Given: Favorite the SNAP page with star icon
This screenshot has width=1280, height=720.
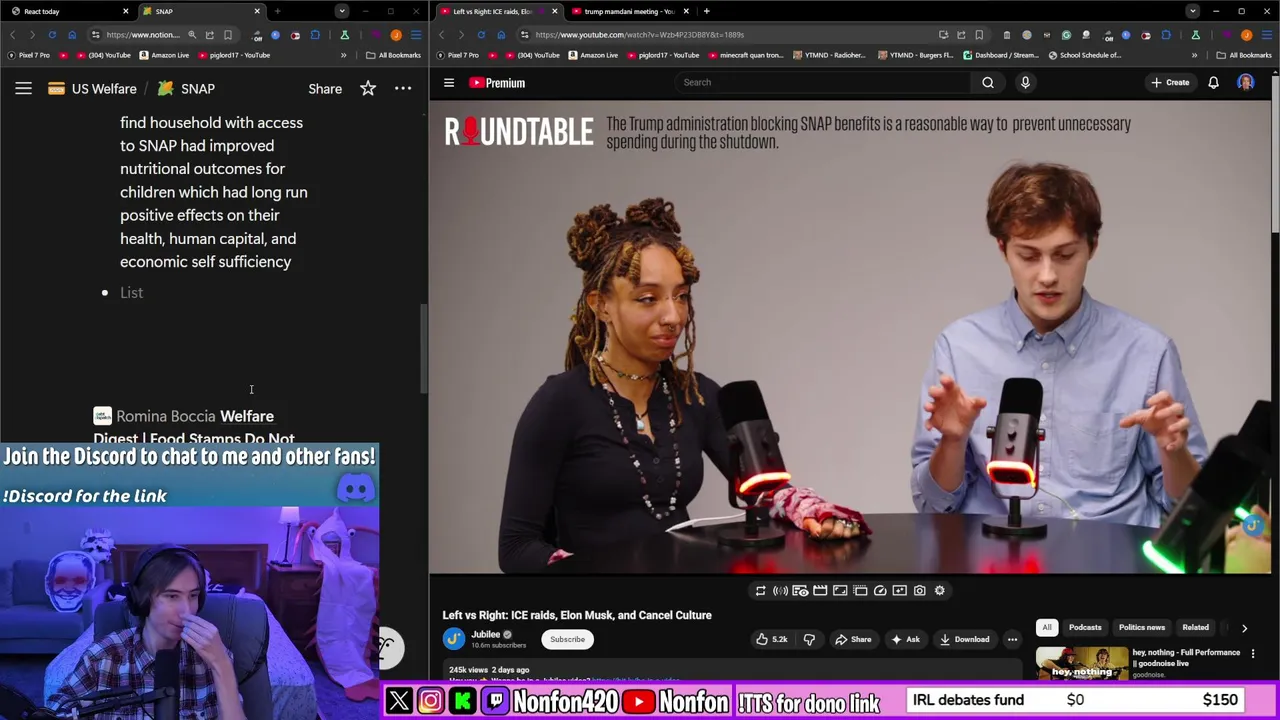Looking at the screenshot, I should point(368,89).
